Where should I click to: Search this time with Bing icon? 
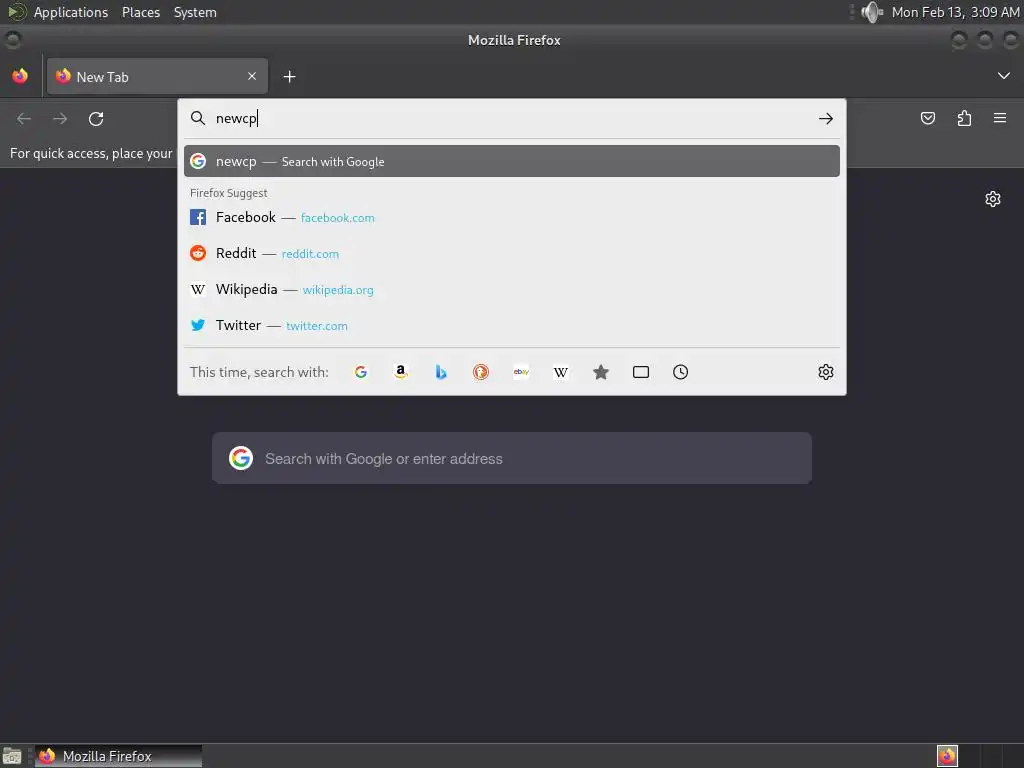[x=441, y=372]
